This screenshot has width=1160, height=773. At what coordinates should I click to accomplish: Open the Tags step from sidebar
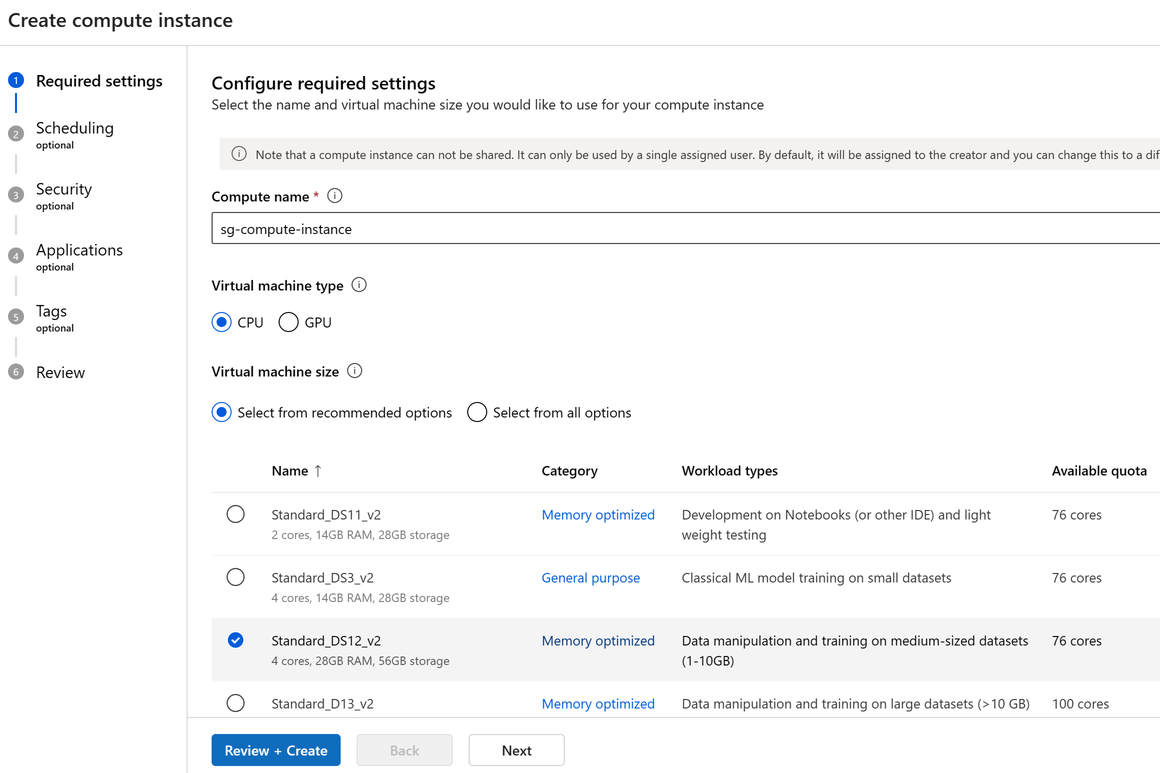point(51,311)
